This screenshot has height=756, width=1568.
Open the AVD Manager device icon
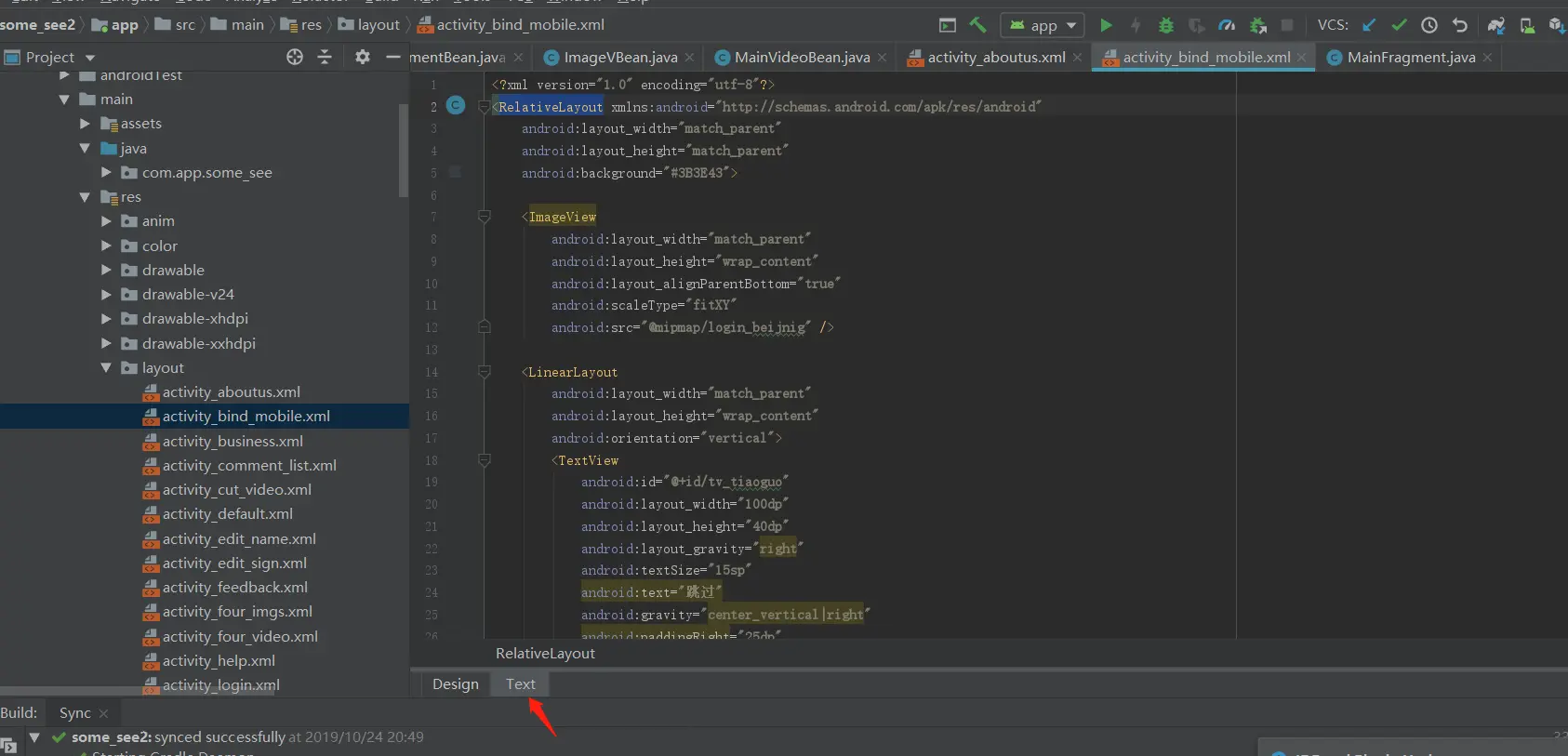coord(1527,25)
